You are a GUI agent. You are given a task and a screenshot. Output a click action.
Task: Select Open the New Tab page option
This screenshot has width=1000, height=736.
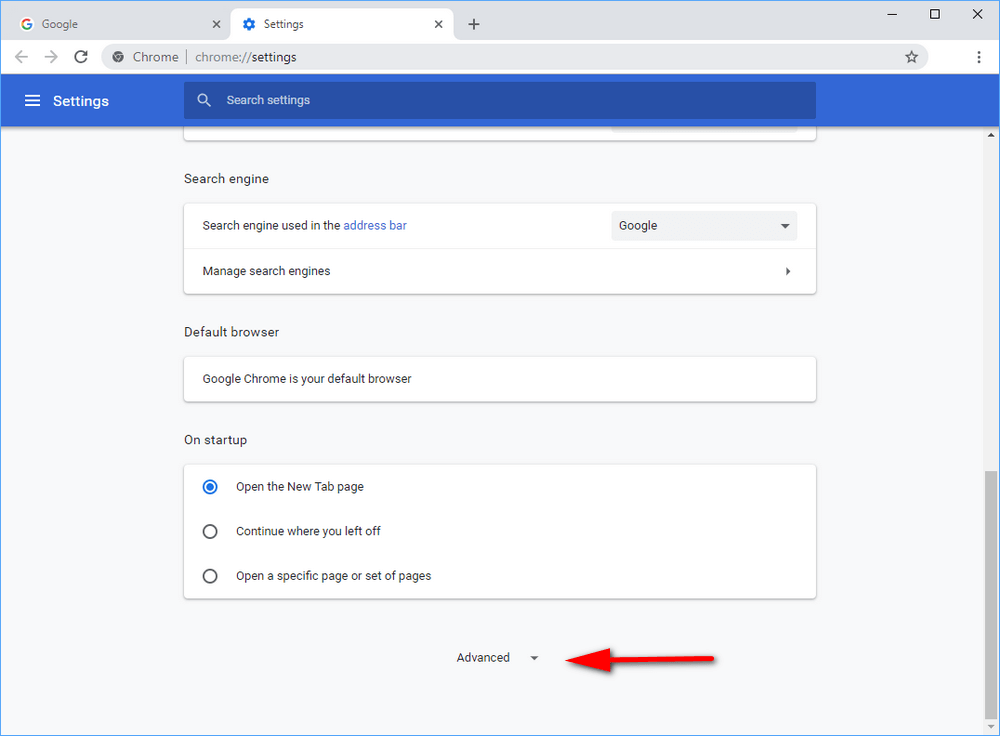click(x=210, y=487)
